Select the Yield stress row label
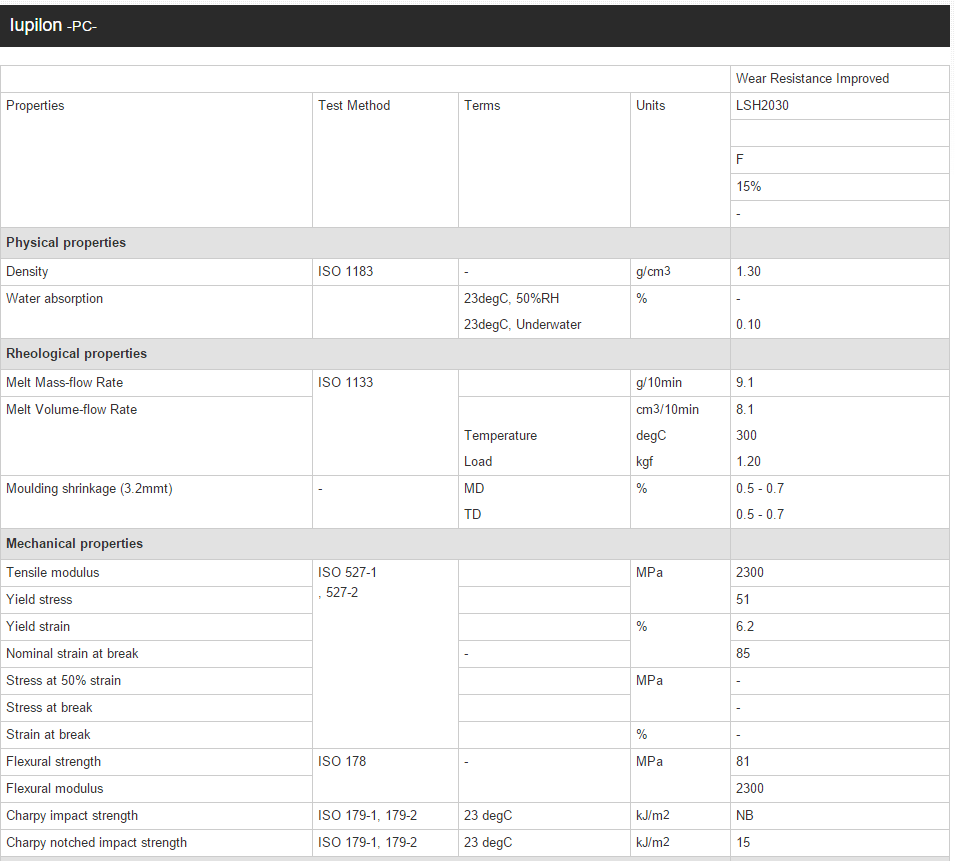The image size is (955, 861). pos(39,599)
